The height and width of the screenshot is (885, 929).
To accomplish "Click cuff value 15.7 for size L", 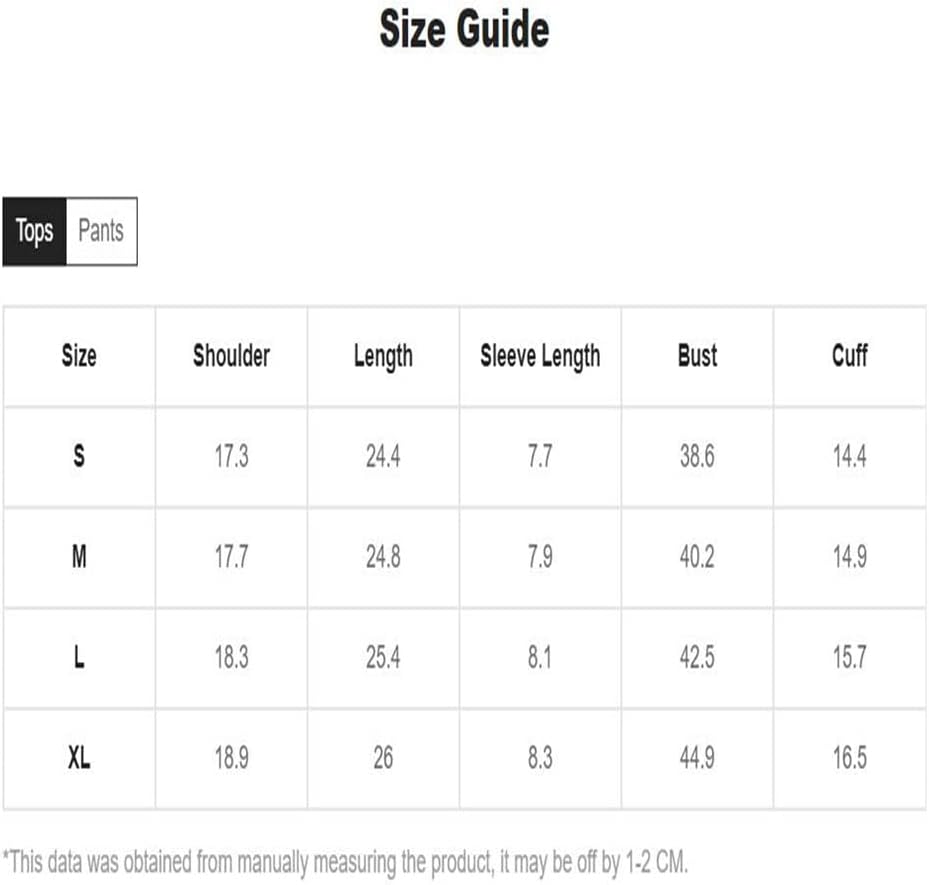I will pyautogui.click(x=849, y=658).
